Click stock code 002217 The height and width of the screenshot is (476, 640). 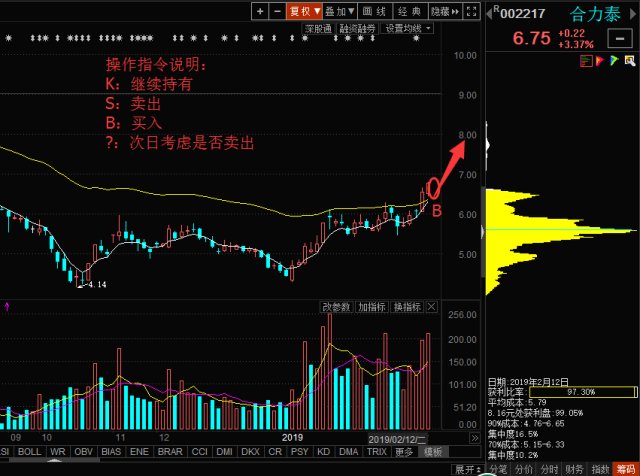(523, 14)
